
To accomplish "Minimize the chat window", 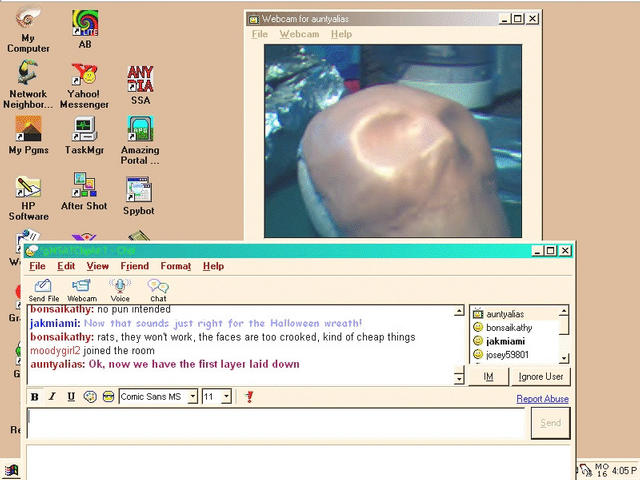I will (x=538, y=251).
